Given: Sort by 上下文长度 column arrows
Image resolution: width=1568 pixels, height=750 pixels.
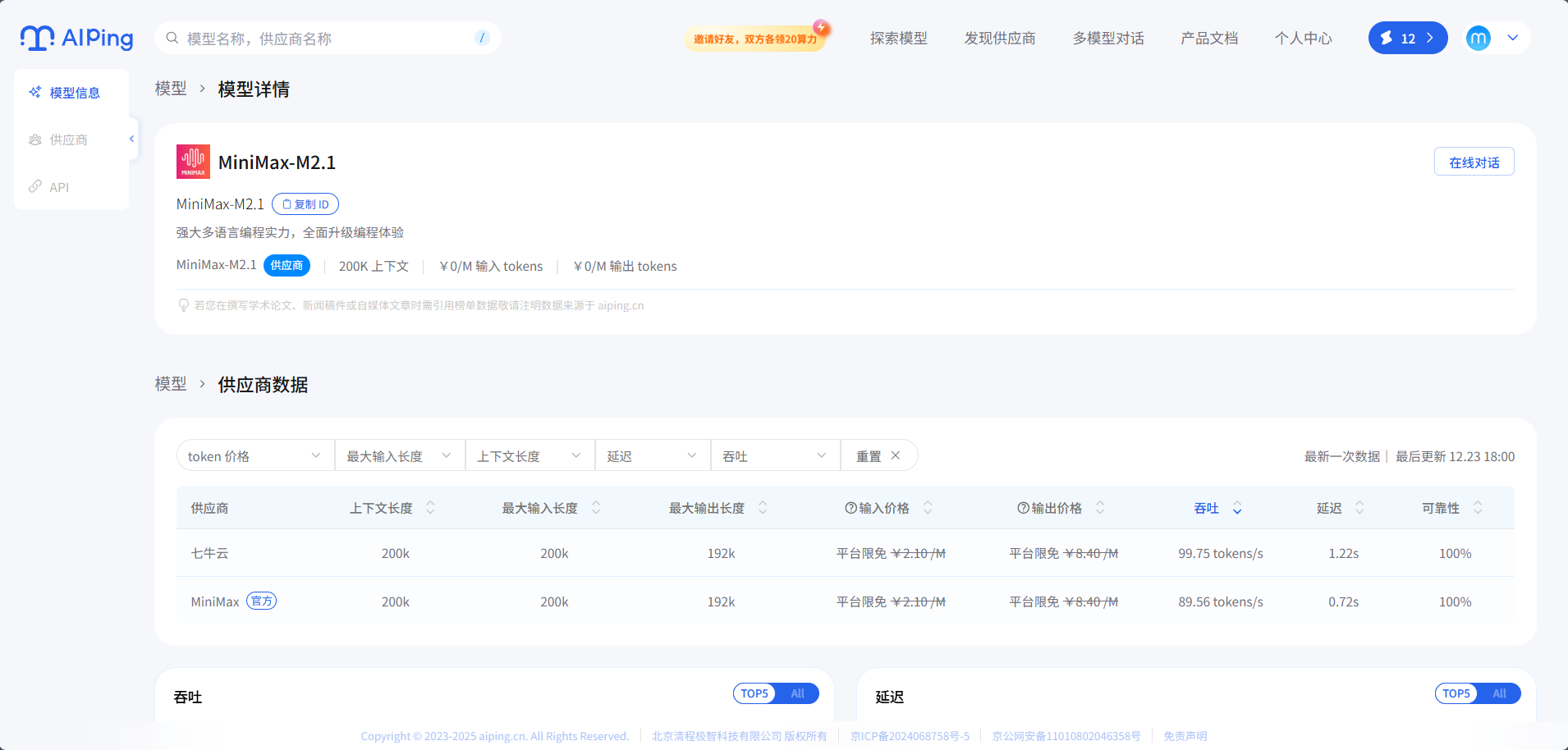Looking at the screenshot, I should pos(430,508).
